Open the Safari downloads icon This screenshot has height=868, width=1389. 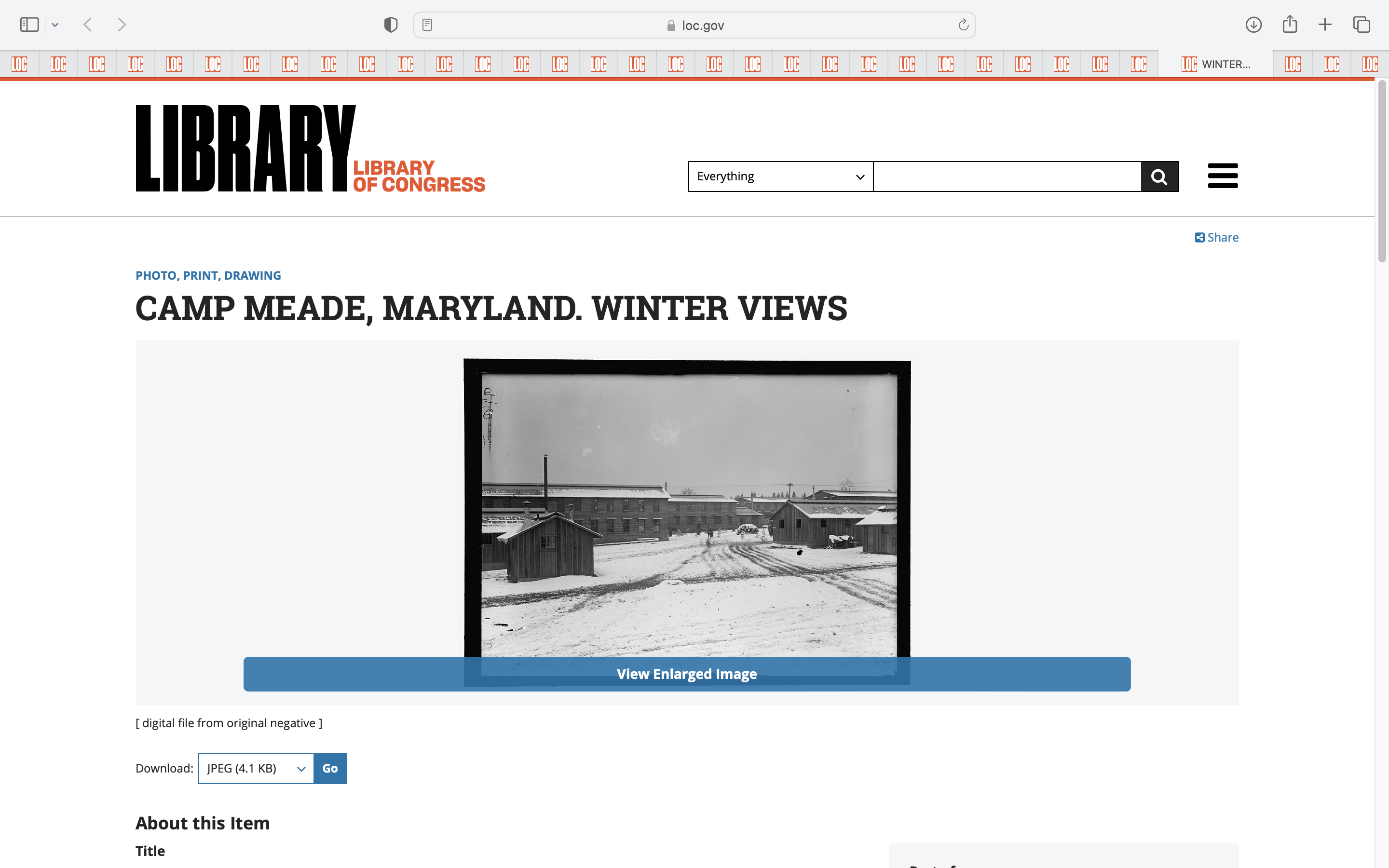point(1253,25)
